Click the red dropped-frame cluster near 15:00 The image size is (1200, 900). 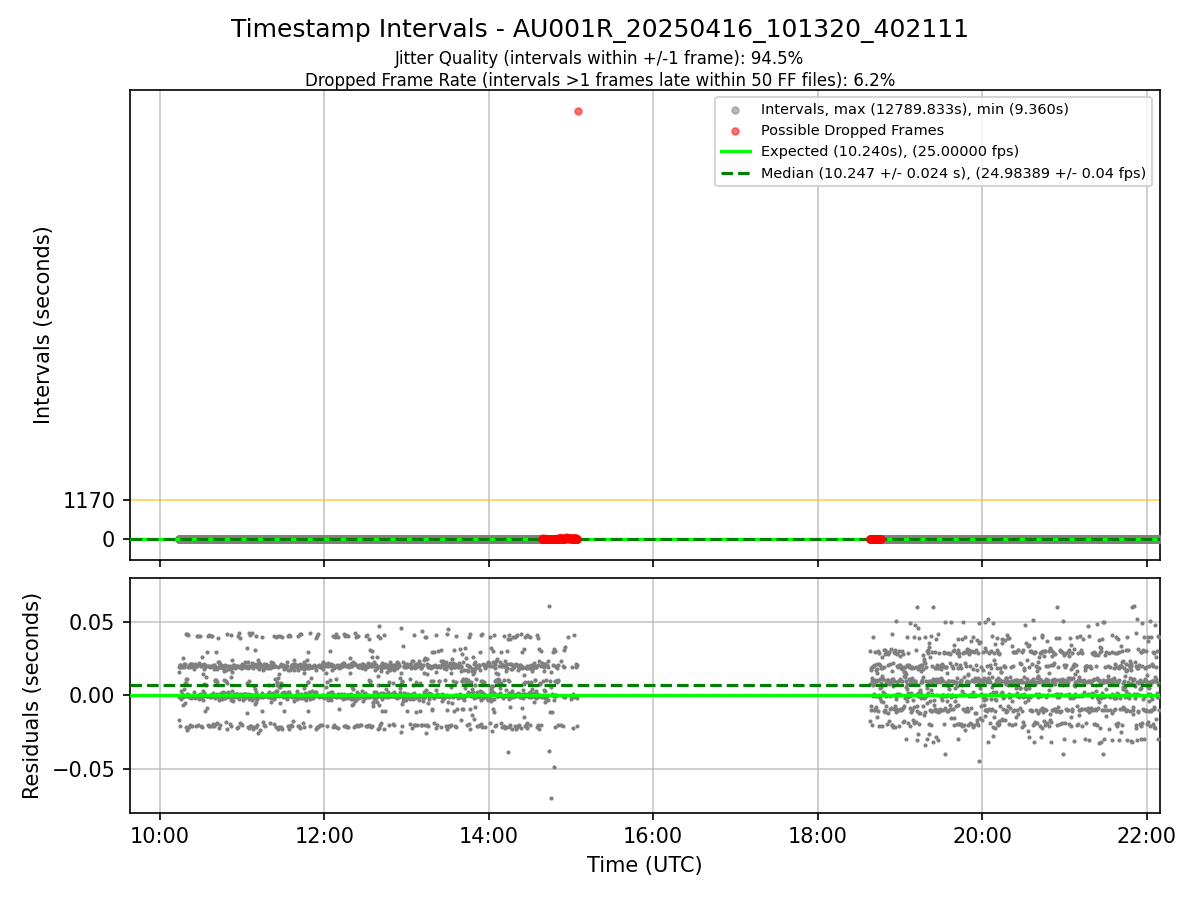click(560, 539)
